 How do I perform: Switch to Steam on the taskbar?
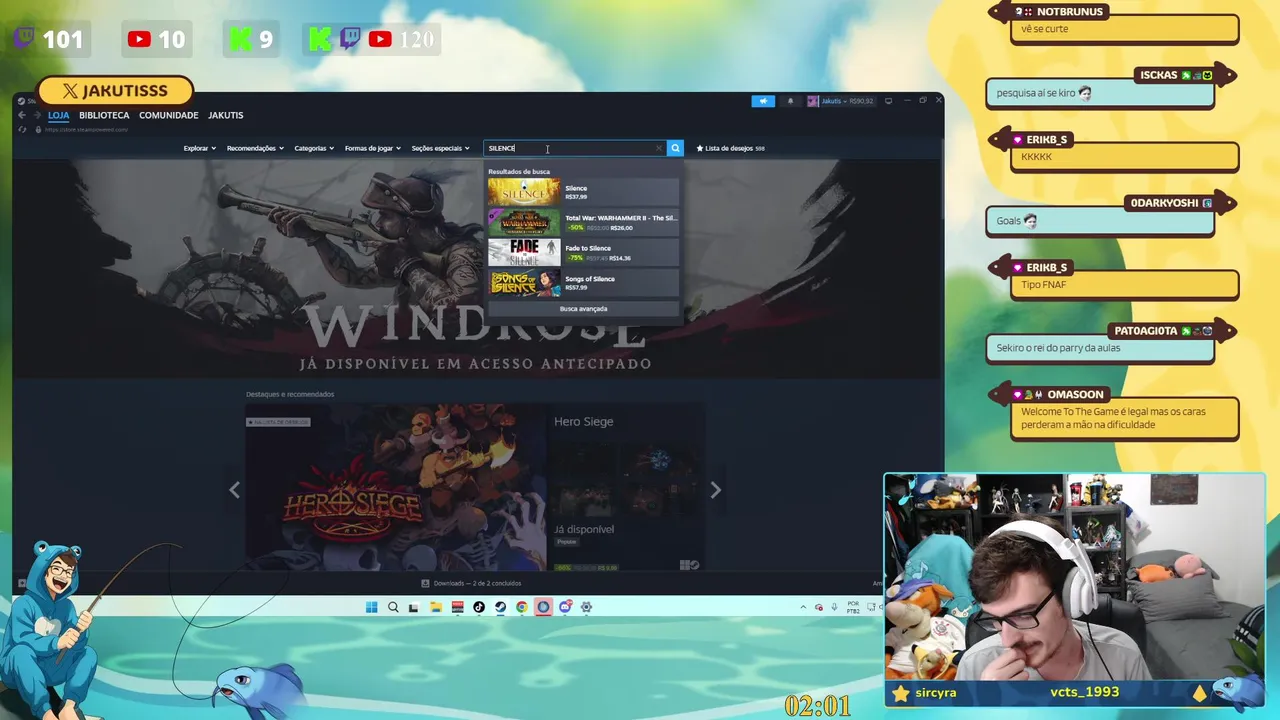coord(500,607)
